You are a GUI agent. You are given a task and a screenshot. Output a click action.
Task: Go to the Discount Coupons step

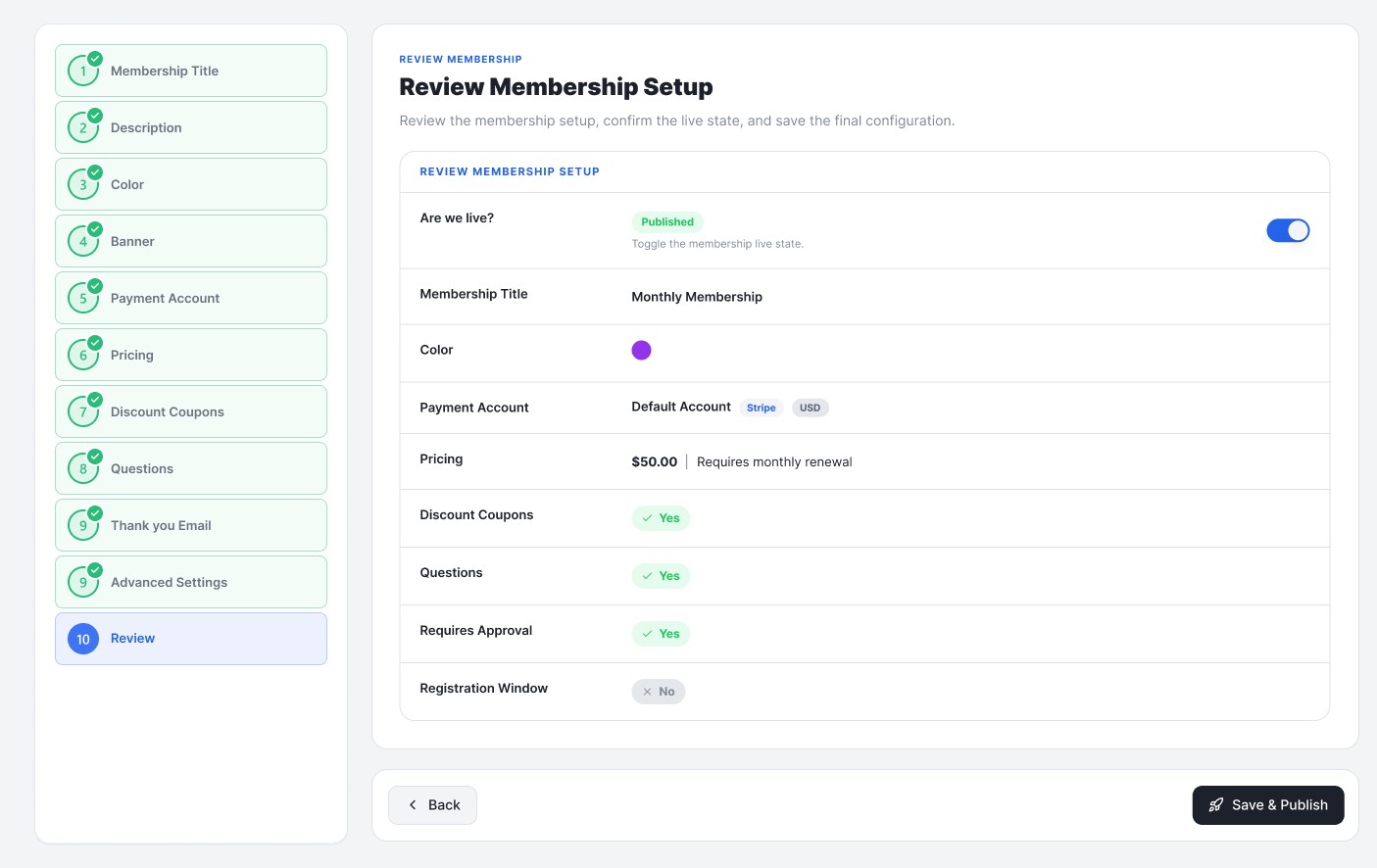tap(191, 411)
